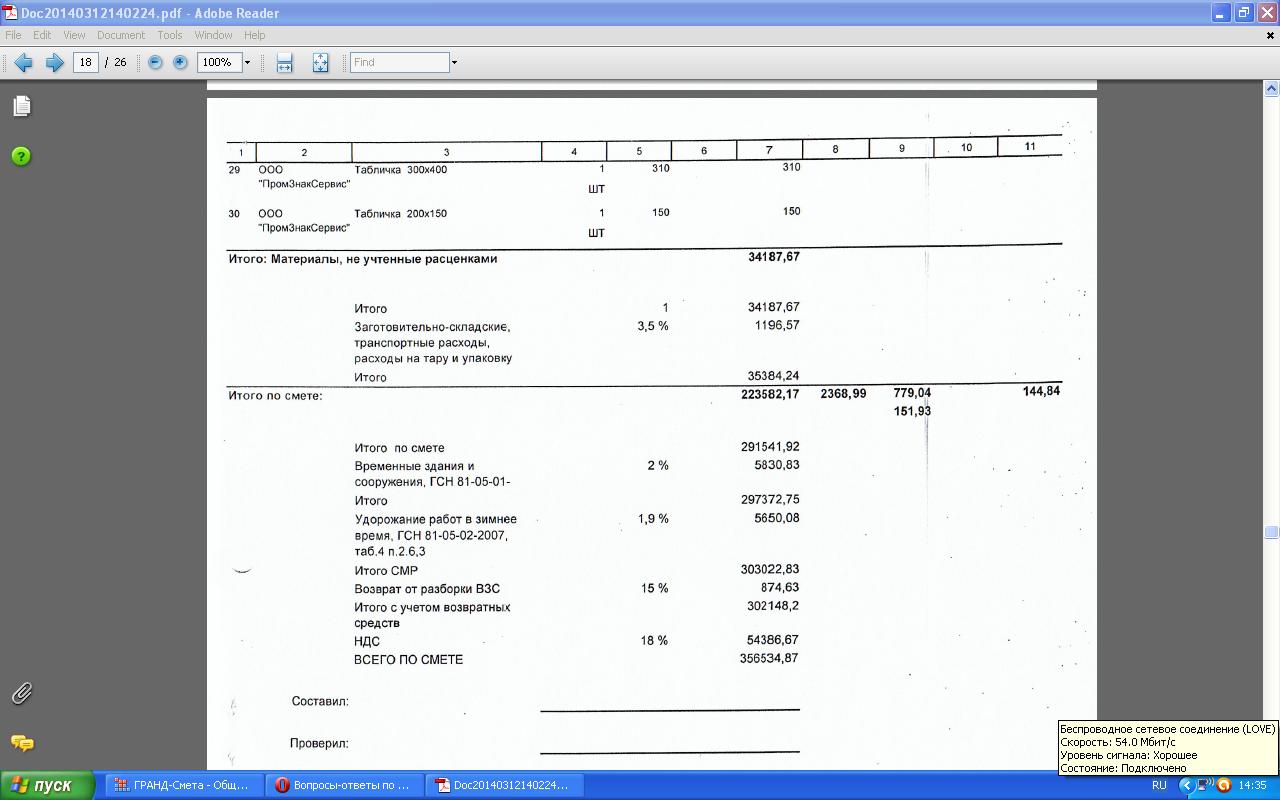Click the Doc20140312140224 PDF taskbar button
This screenshot has width=1280, height=800.
[x=505, y=785]
